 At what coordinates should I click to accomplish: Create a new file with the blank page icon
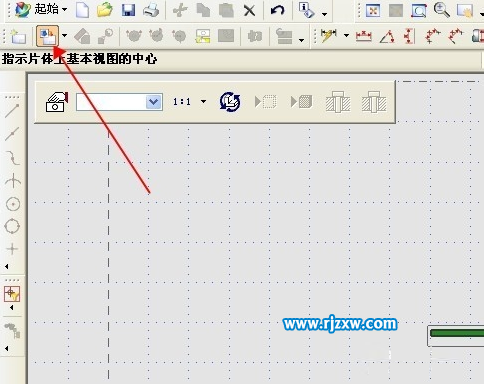tap(82, 10)
